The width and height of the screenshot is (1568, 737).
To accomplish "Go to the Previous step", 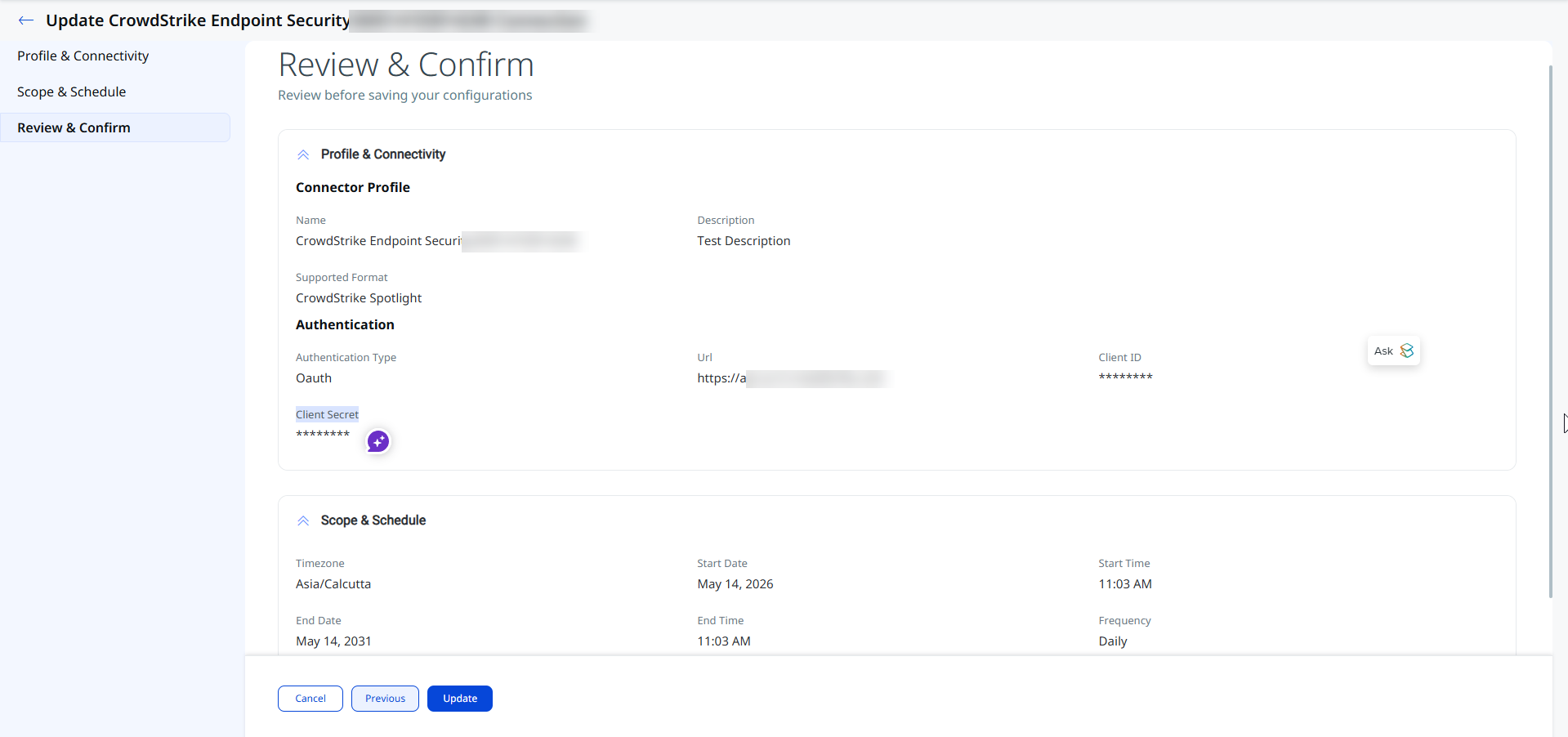I will click(x=385, y=699).
